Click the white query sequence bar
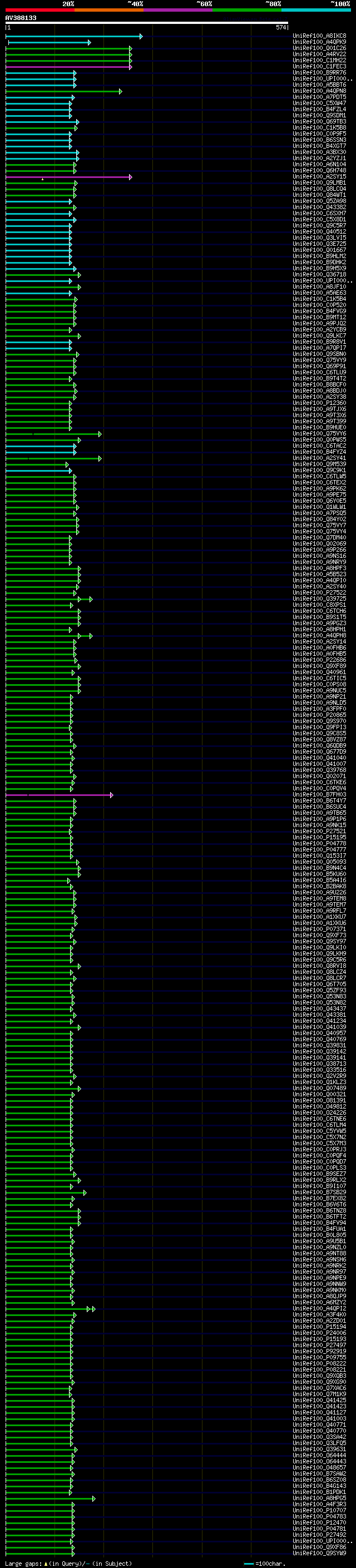 pos(147,23)
